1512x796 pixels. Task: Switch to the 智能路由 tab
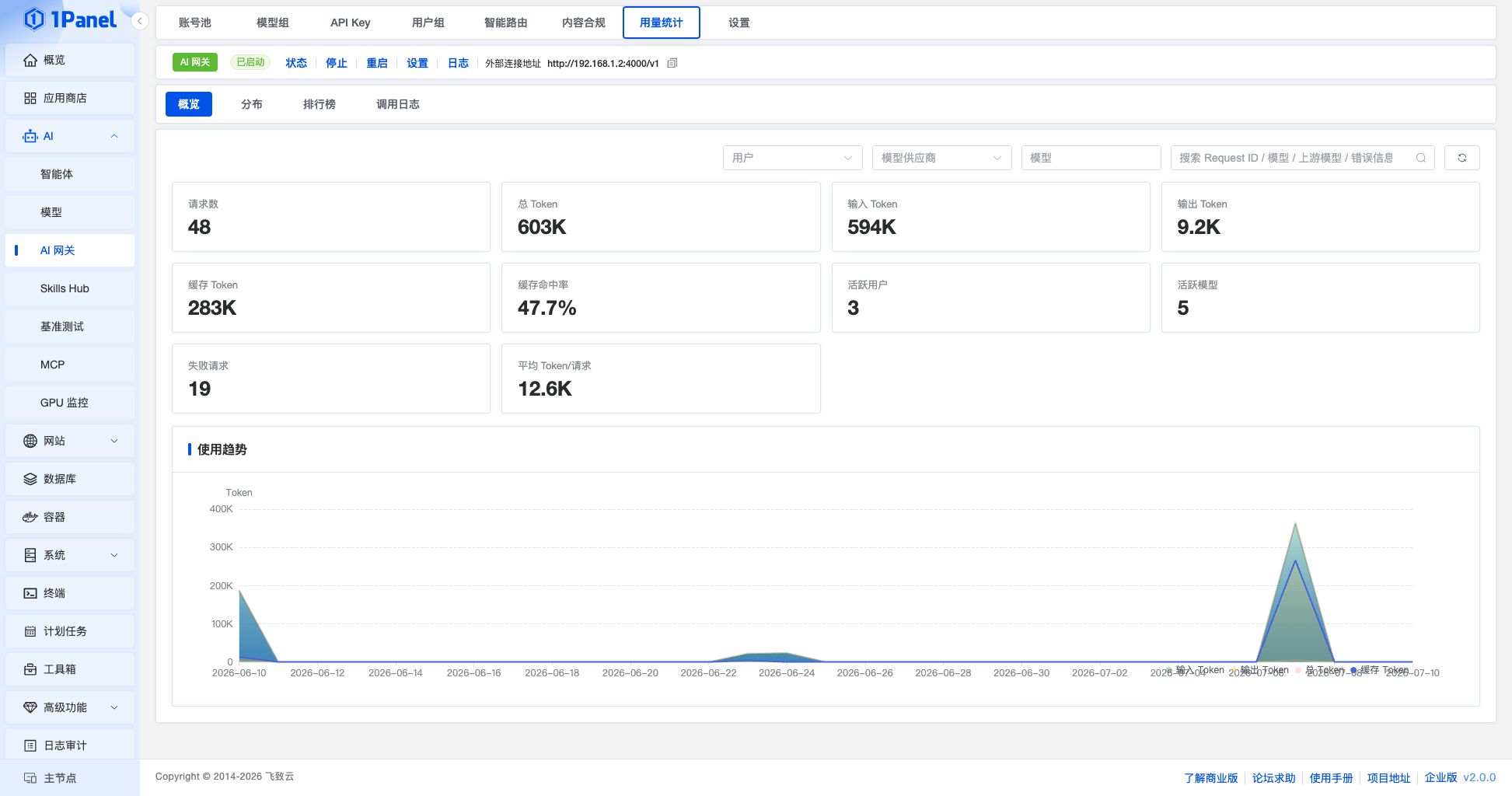[x=505, y=23]
